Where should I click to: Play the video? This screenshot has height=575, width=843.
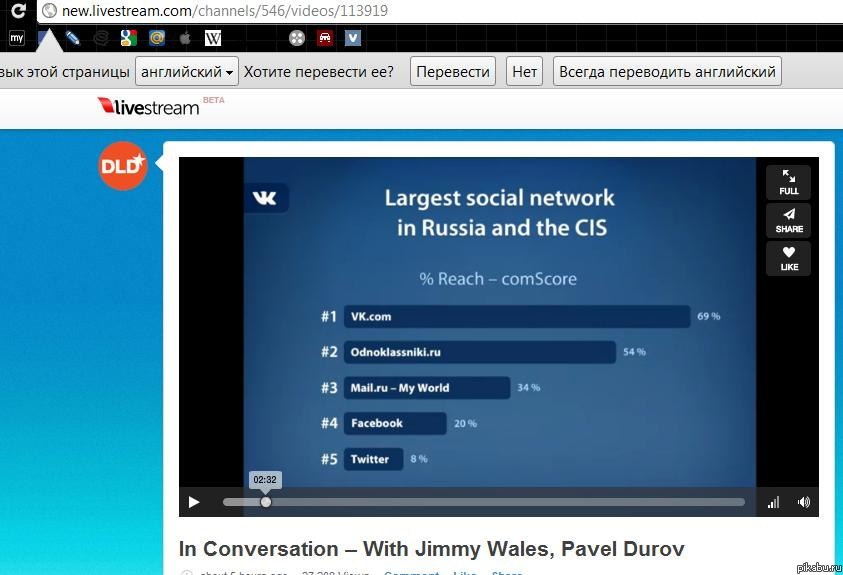click(x=194, y=502)
